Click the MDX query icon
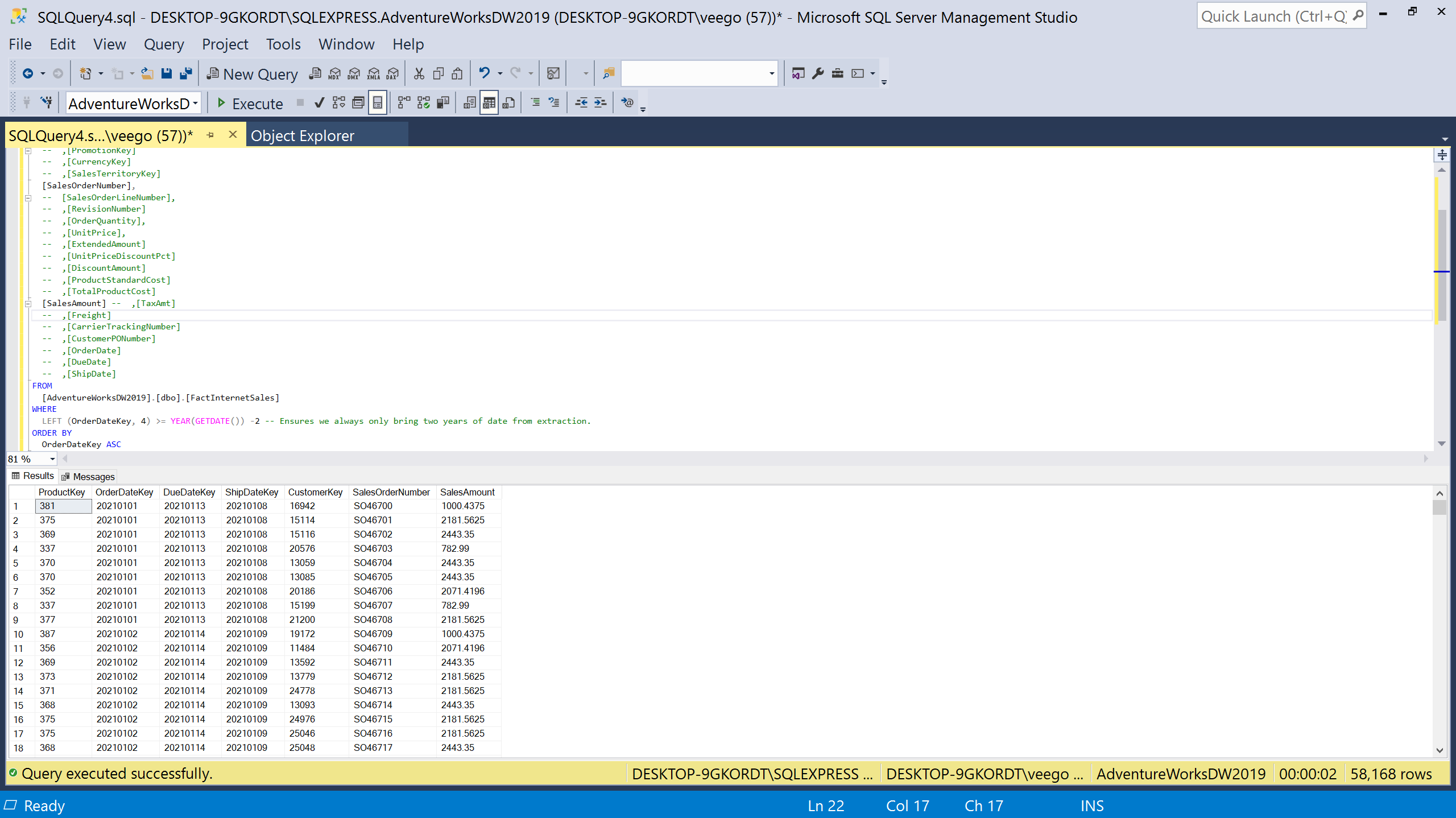 tap(334, 73)
